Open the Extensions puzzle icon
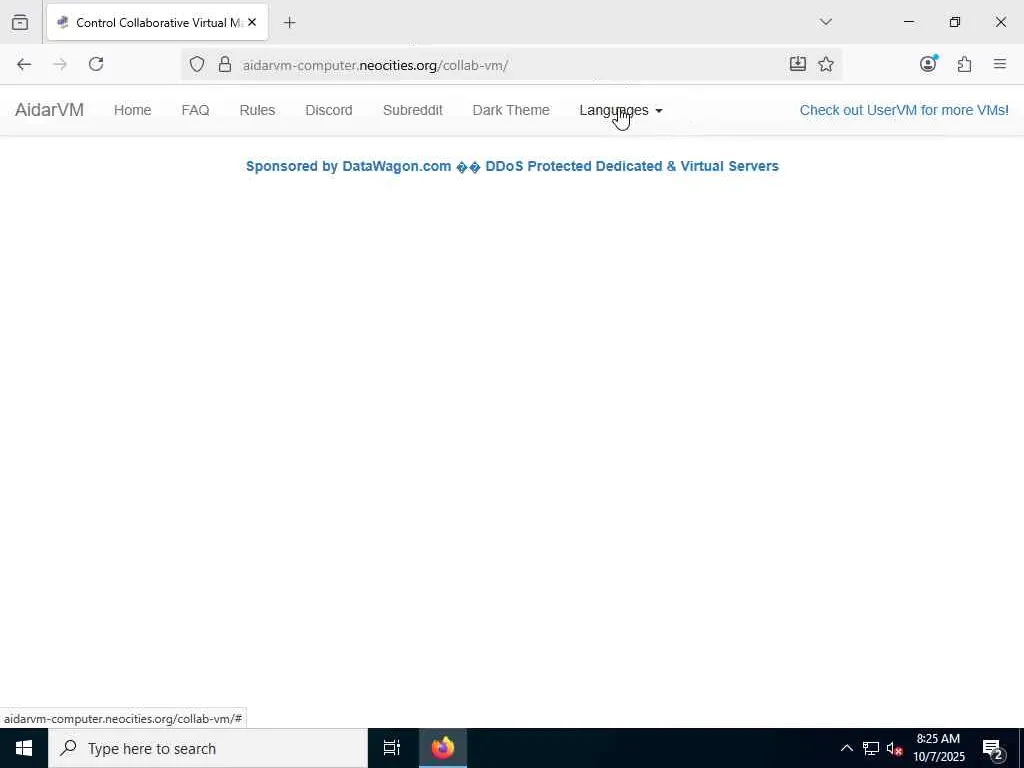 coord(964,64)
